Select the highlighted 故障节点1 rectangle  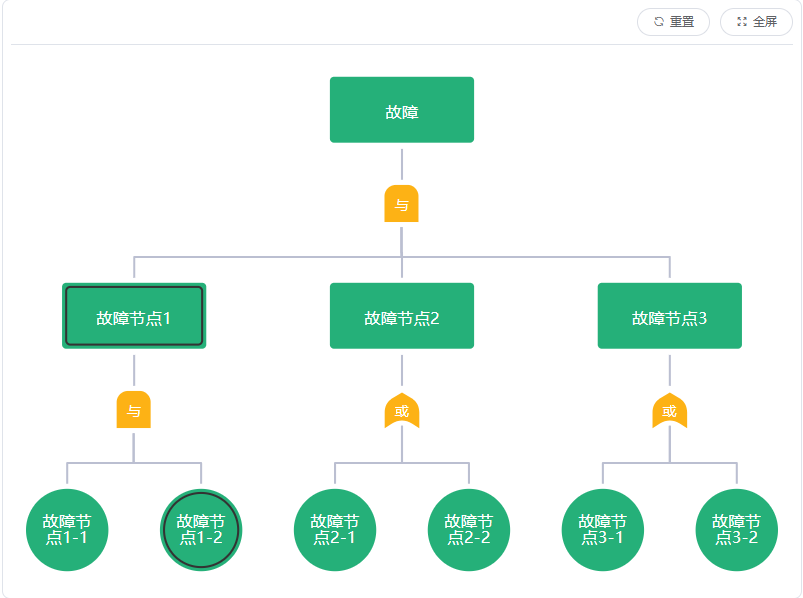(x=133, y=316)
